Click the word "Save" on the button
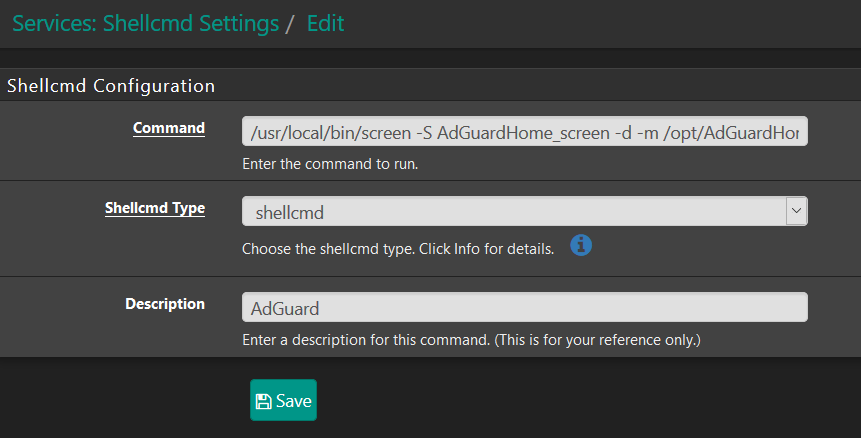This screenshot has width=861, height=438. point(294,401)
